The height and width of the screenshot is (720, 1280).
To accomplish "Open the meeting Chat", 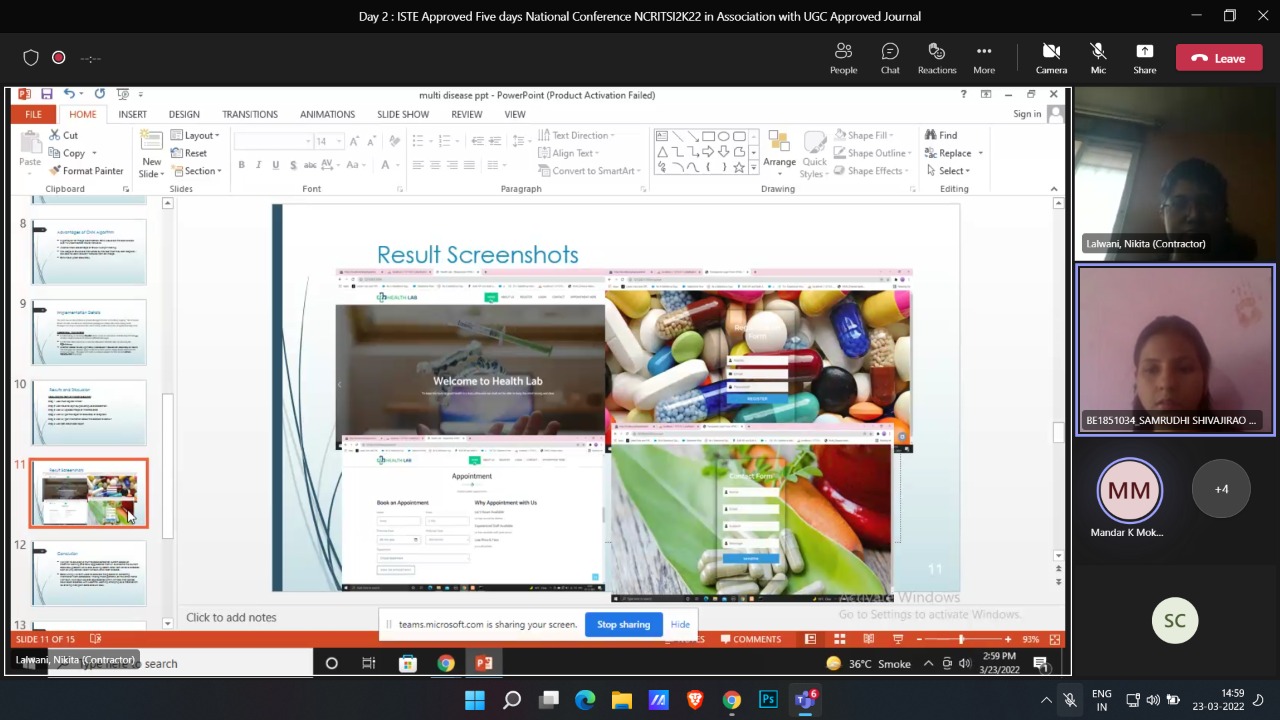I will tap(890, 58).
